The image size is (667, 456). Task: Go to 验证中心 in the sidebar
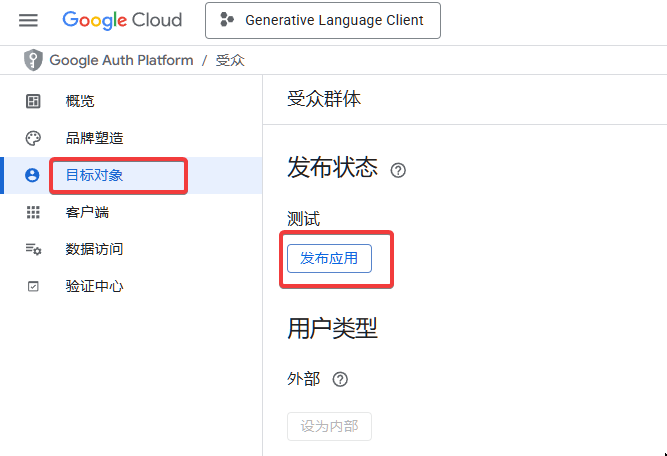(94, 286)
